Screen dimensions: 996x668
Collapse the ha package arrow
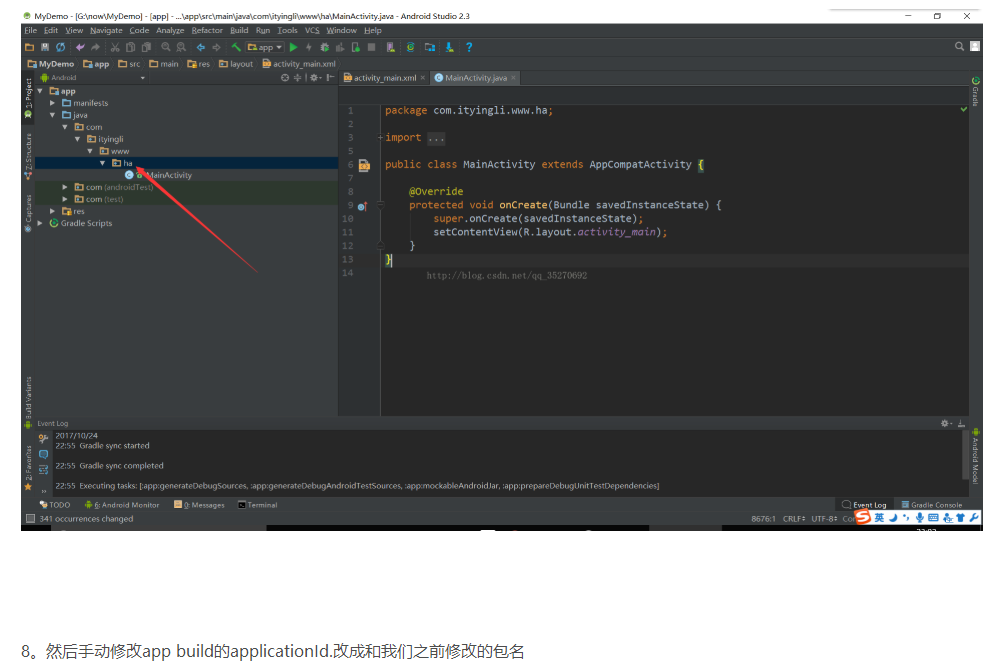coord(102,163)
